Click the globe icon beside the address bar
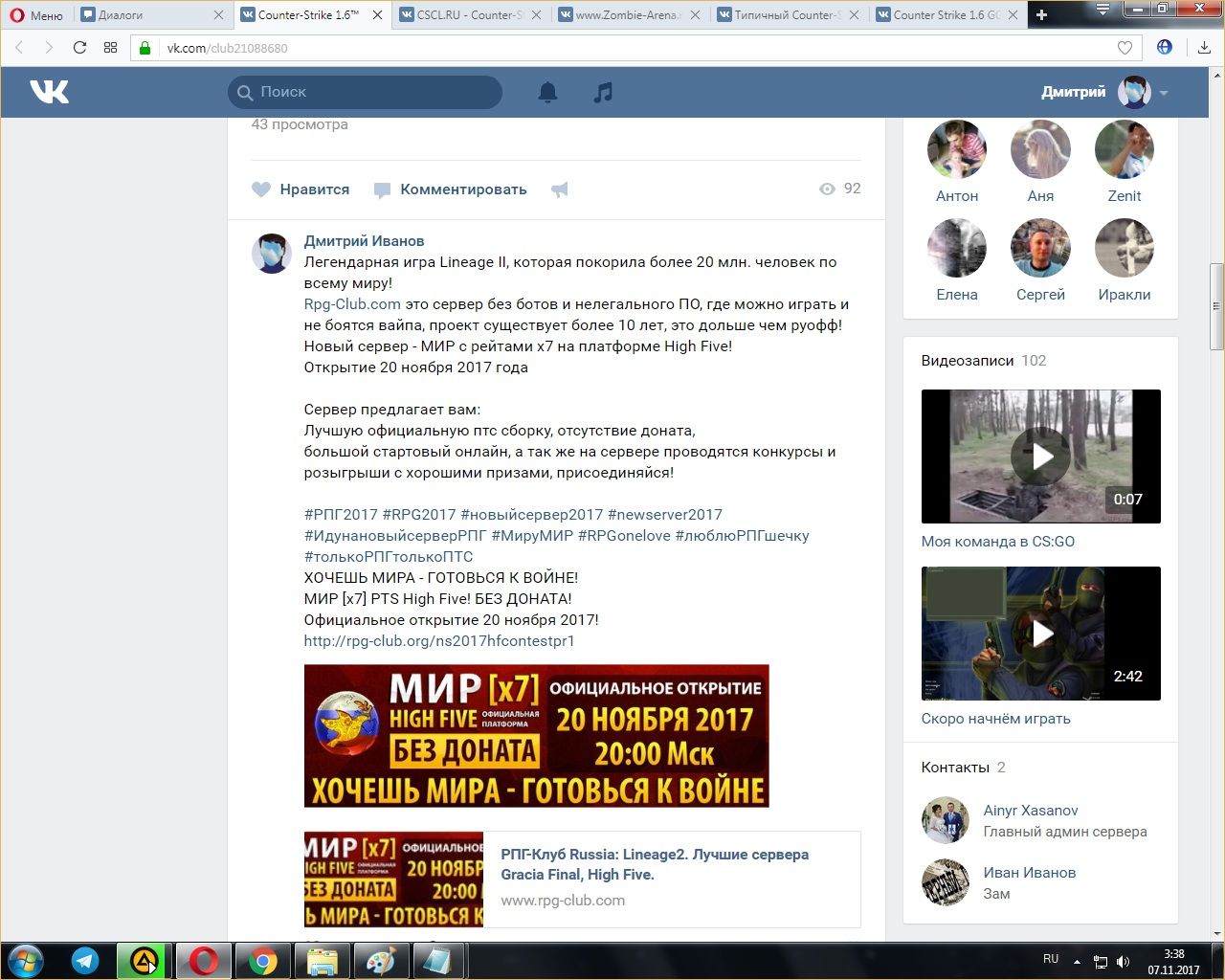The image size is (1225, 980). point(1165,47)
